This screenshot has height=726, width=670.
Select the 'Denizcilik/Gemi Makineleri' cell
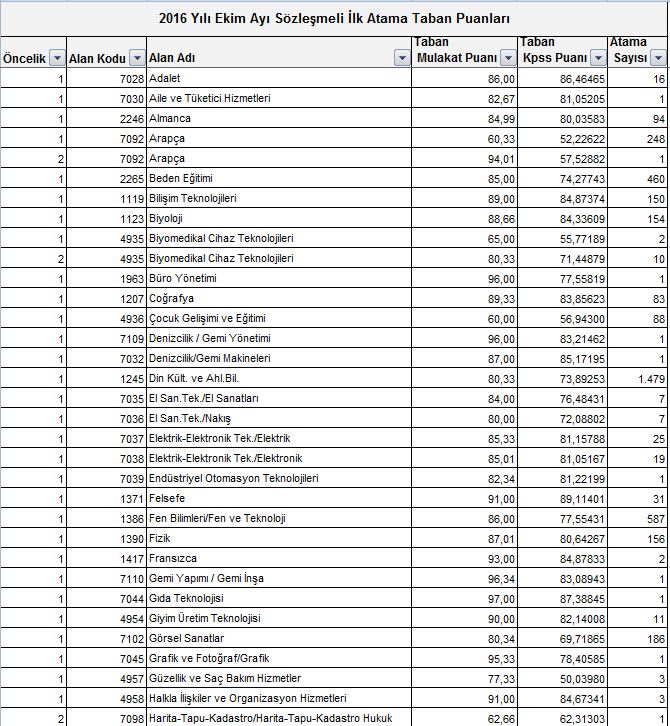[279, 358]
